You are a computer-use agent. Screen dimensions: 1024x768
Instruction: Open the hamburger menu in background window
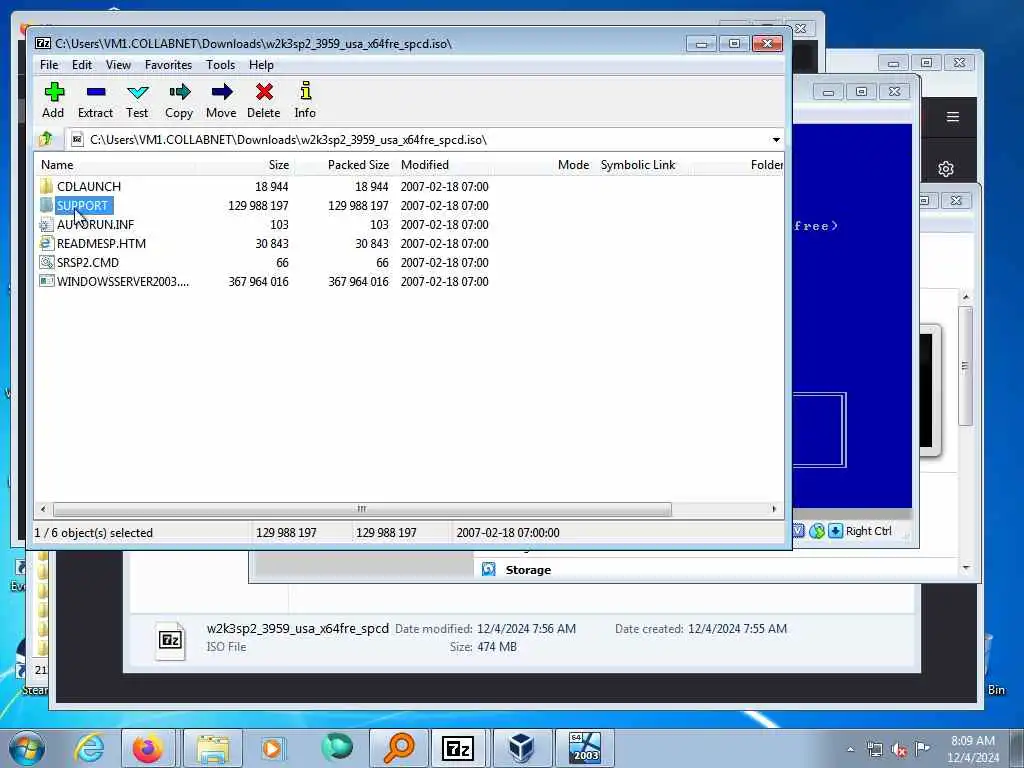[x=953, y=117]
